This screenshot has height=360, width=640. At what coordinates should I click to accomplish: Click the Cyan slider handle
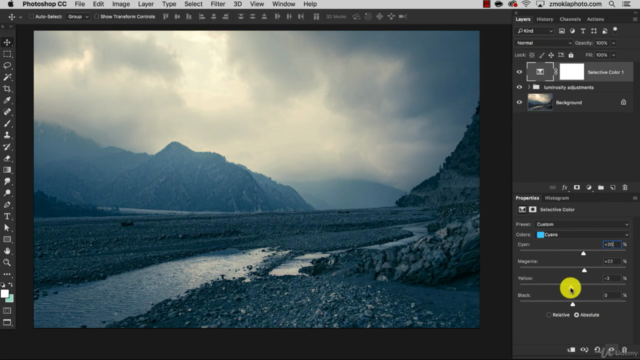tap(583, 253)
